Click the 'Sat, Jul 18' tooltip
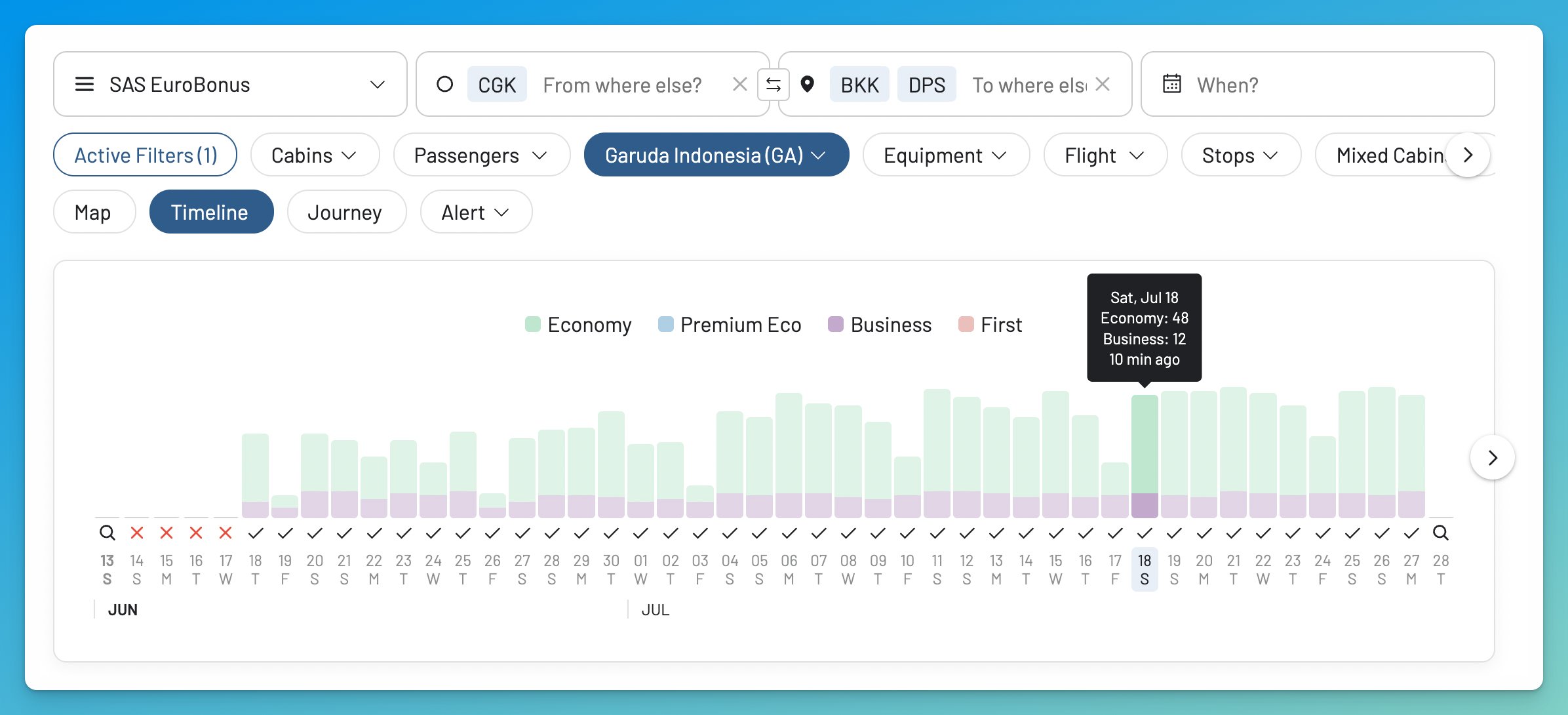 pos(1145,328)
